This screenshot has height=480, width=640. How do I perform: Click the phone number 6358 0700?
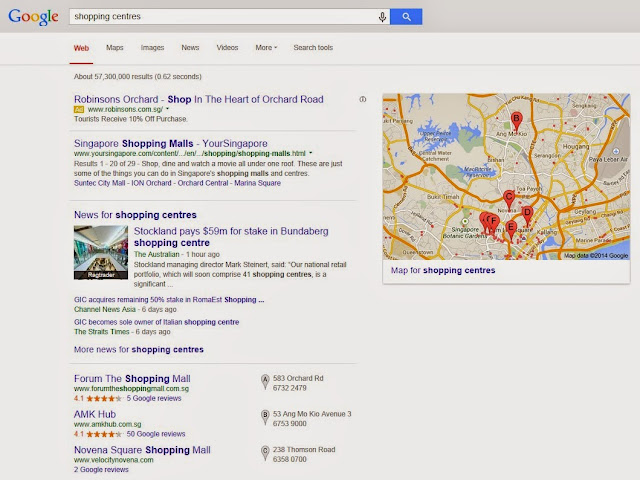289,459
